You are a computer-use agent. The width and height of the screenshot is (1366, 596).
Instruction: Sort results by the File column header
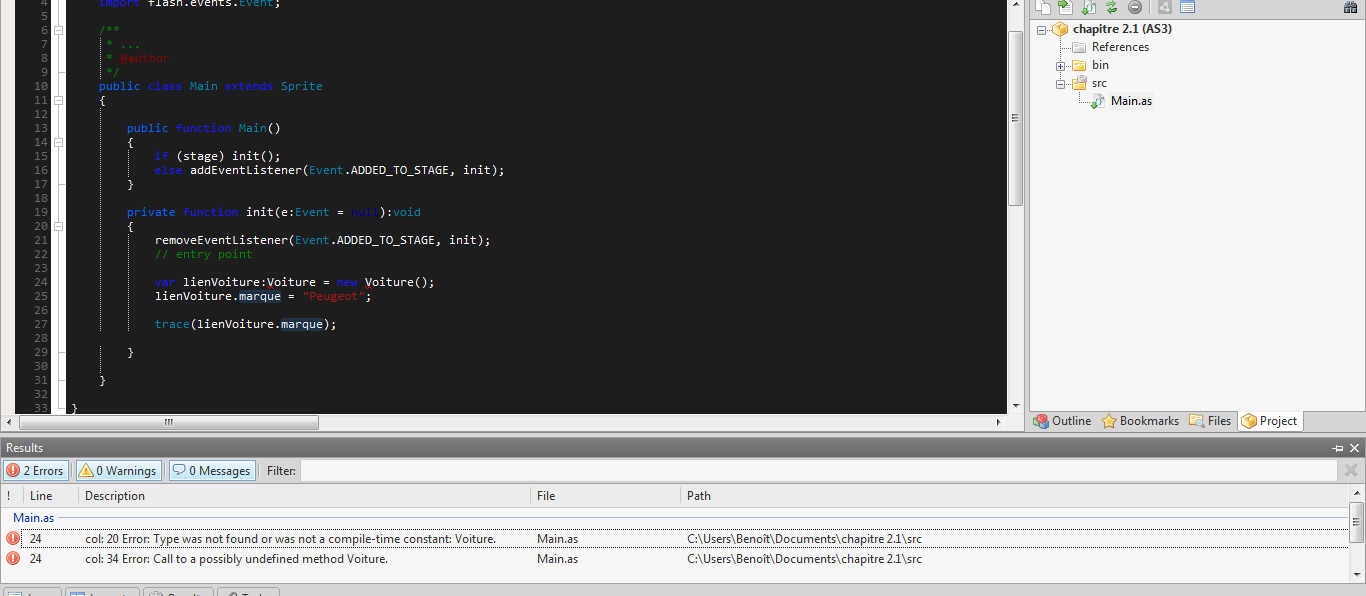[605, 496]
